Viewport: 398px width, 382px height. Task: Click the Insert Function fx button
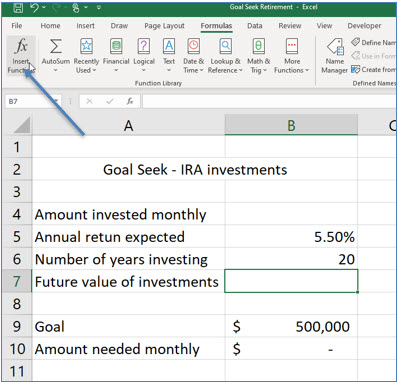(21, 55)
